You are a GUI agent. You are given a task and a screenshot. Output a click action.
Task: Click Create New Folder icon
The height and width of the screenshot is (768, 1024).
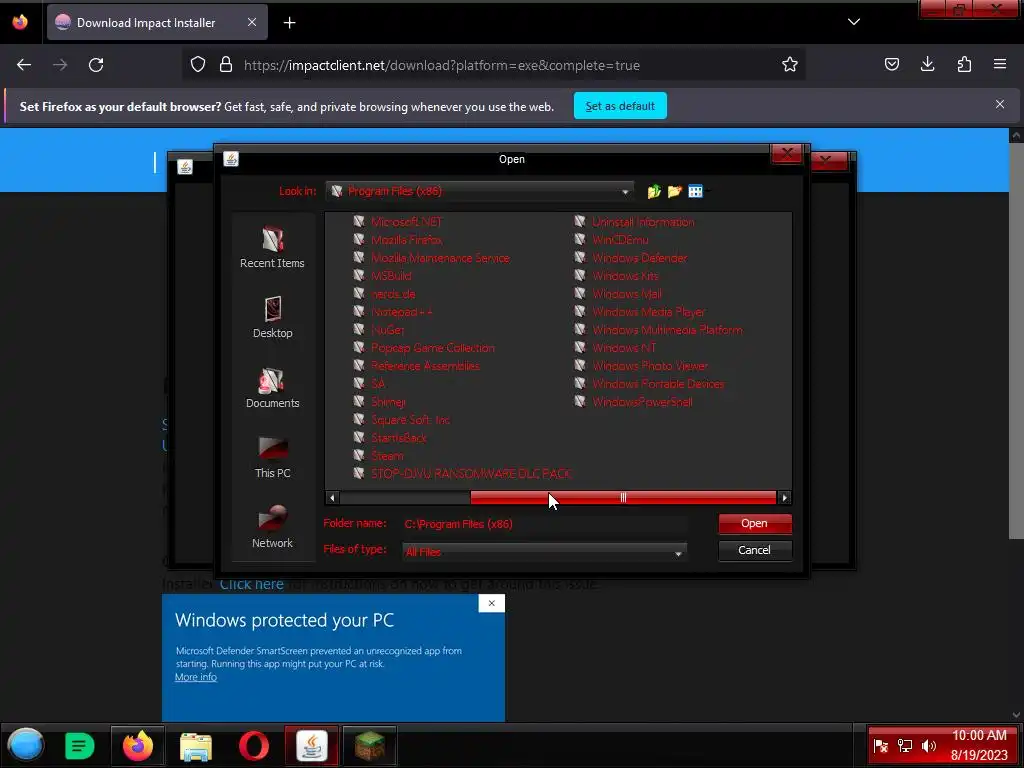coord(675,191)
